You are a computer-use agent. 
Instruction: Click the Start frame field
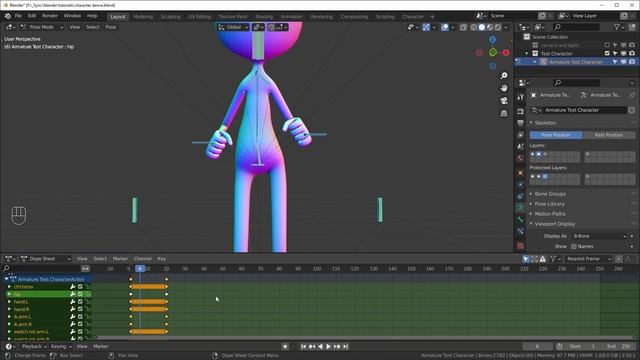pyautogui.click(x=583, y=347)
